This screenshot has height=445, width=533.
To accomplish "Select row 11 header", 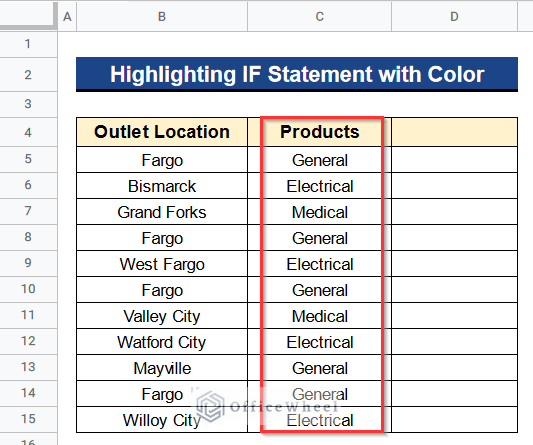I will coord(28,315).
